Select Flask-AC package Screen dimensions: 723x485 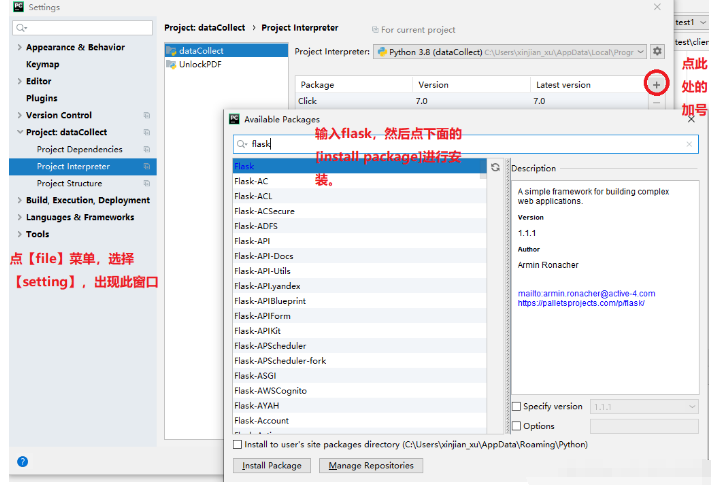(x=359, y=181)
